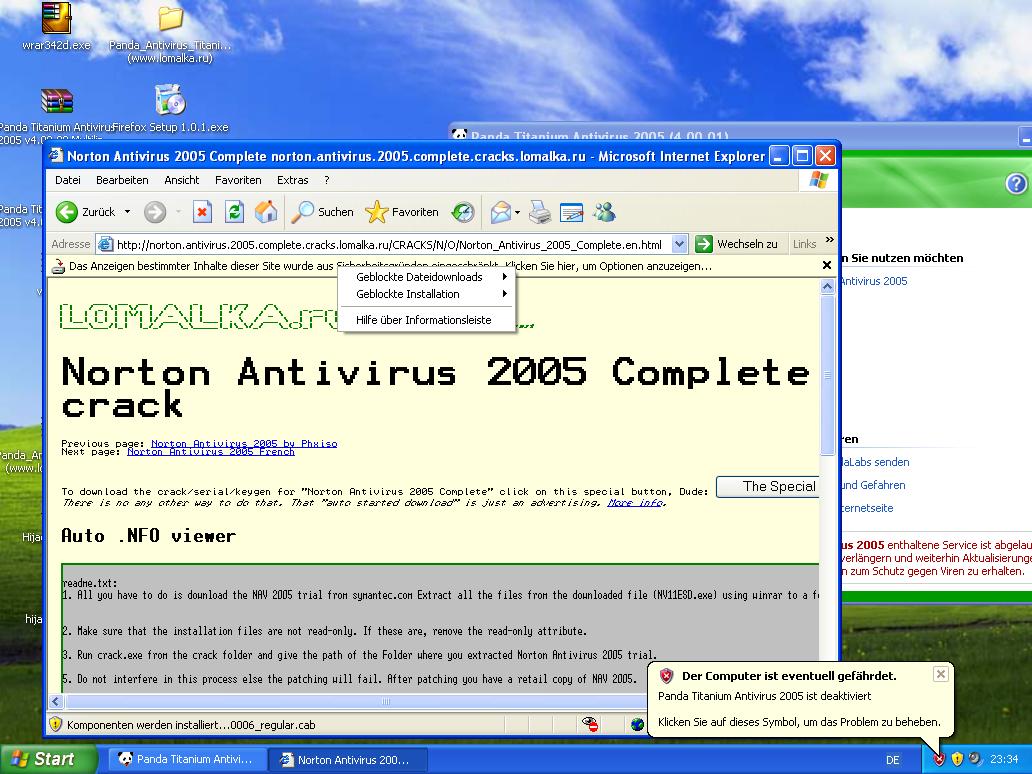This screenshot has width=1032, height=774.
Task: Open the Bearbeiten menu
Action: tap(122, 180)
